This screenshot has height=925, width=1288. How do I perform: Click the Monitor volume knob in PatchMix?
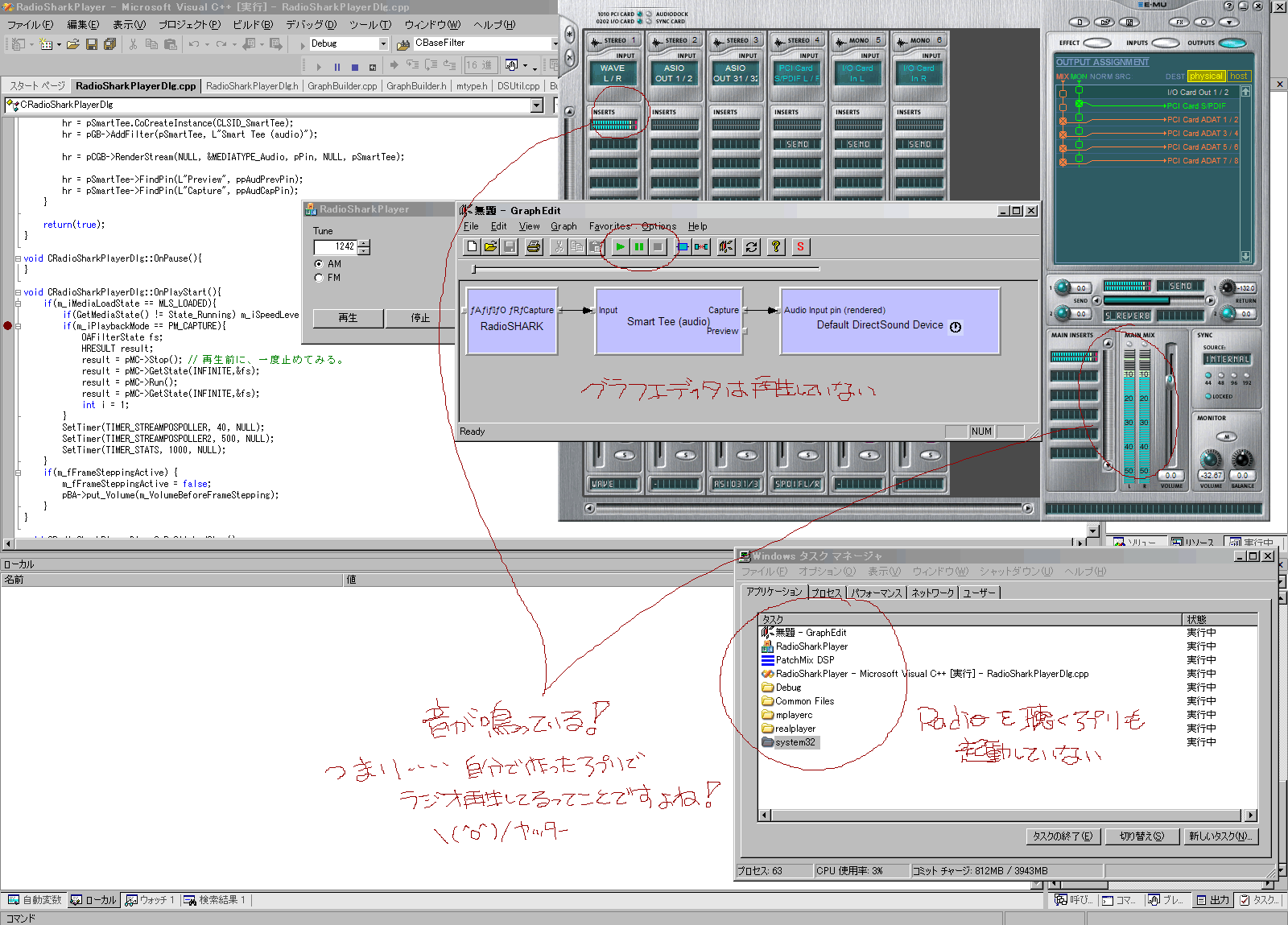coord(1211,460)
